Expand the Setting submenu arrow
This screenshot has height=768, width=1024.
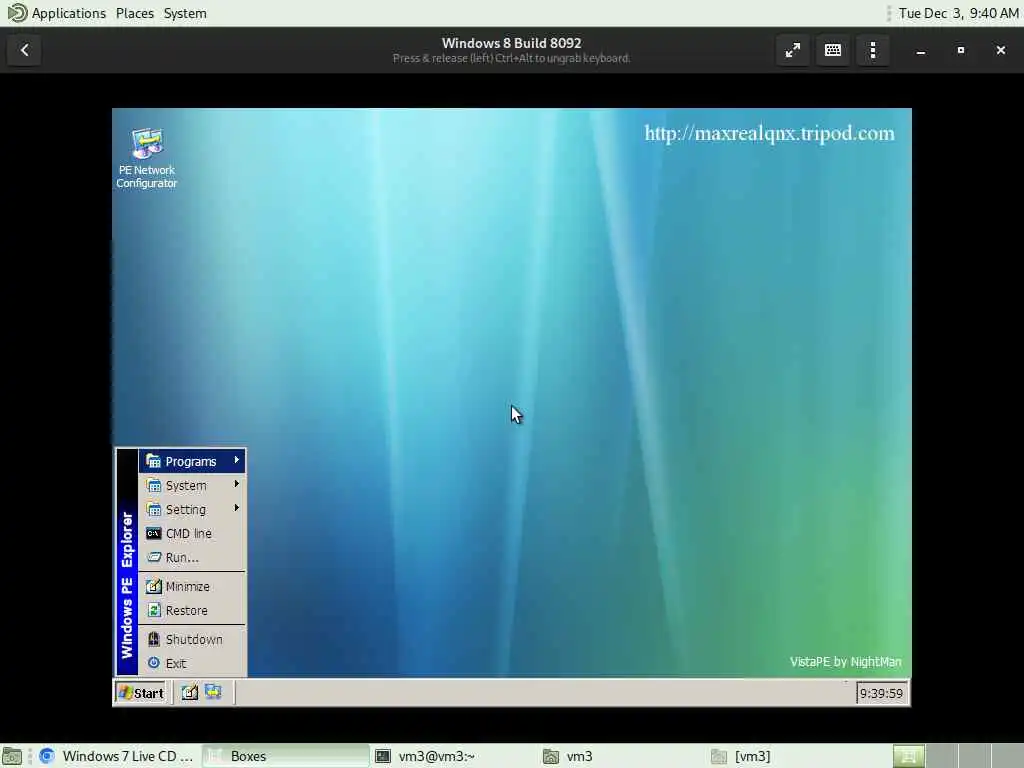[236, 508]
